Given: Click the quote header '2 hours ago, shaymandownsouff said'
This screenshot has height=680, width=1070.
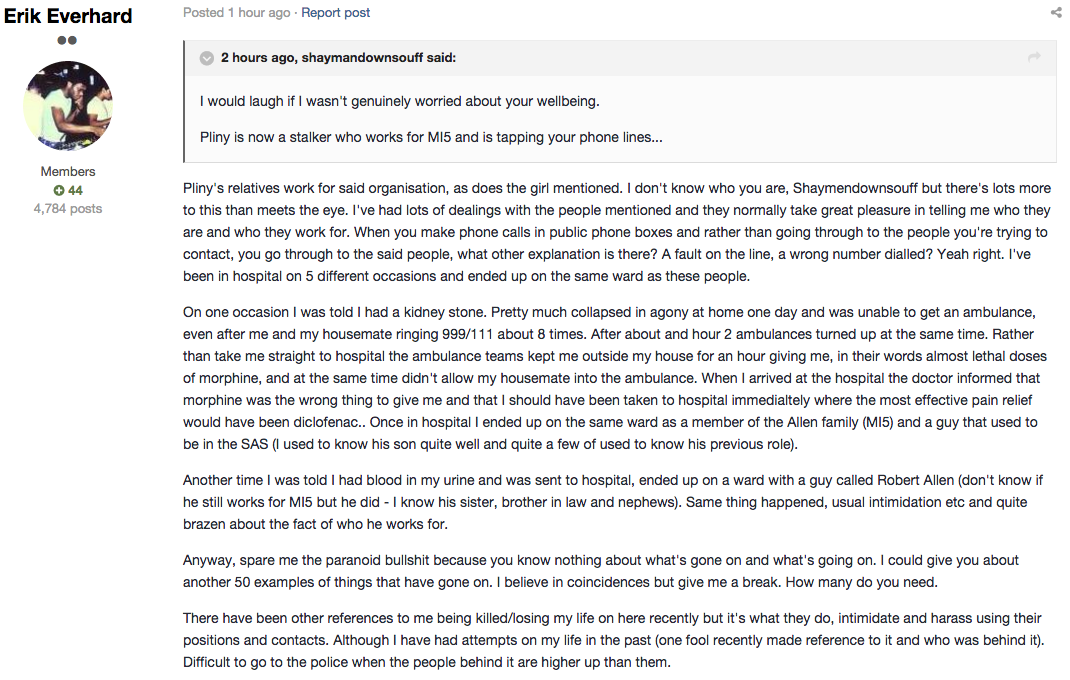Looking at the screenshot, I should pyautogui.click(x=338, y=58).
